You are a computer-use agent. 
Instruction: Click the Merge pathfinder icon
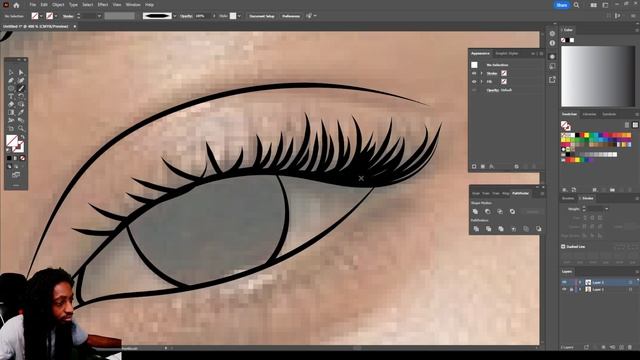click(x=501, y=229)
